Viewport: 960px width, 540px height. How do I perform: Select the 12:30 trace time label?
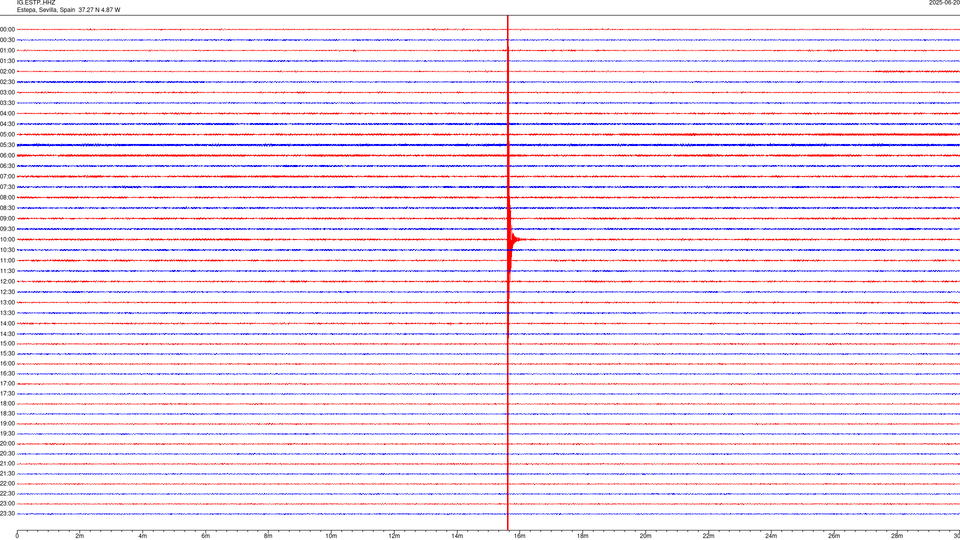coord(7,292)
